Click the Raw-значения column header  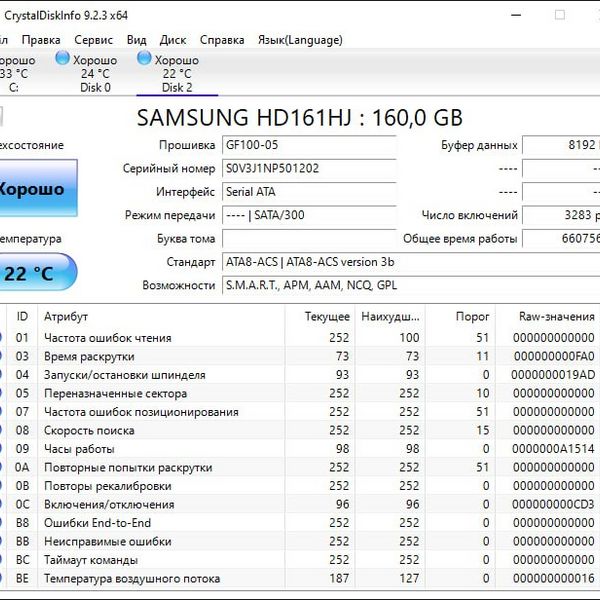pos(548,316)
